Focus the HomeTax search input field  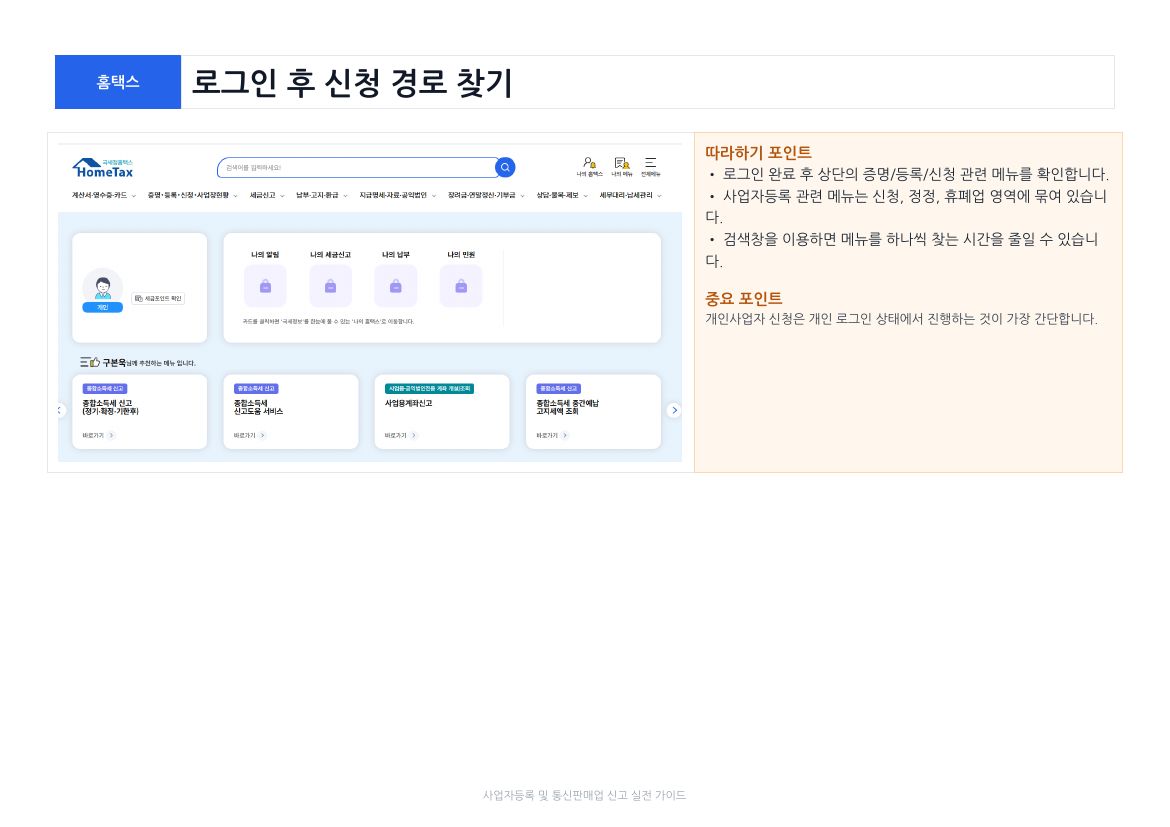click(x=357, y=167)
